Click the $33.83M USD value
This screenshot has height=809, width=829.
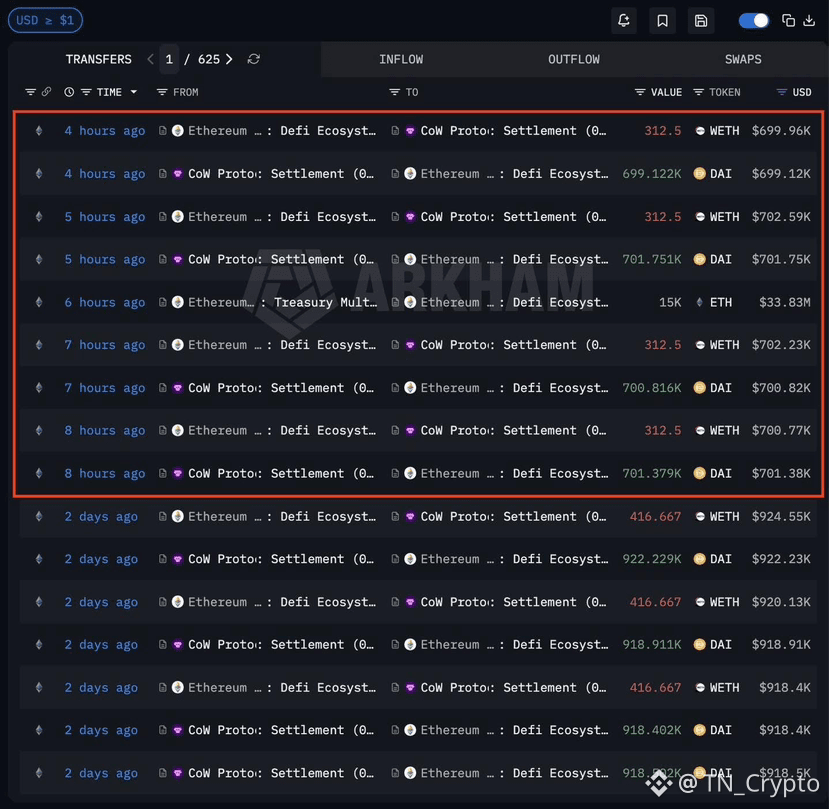click(785, 302)
